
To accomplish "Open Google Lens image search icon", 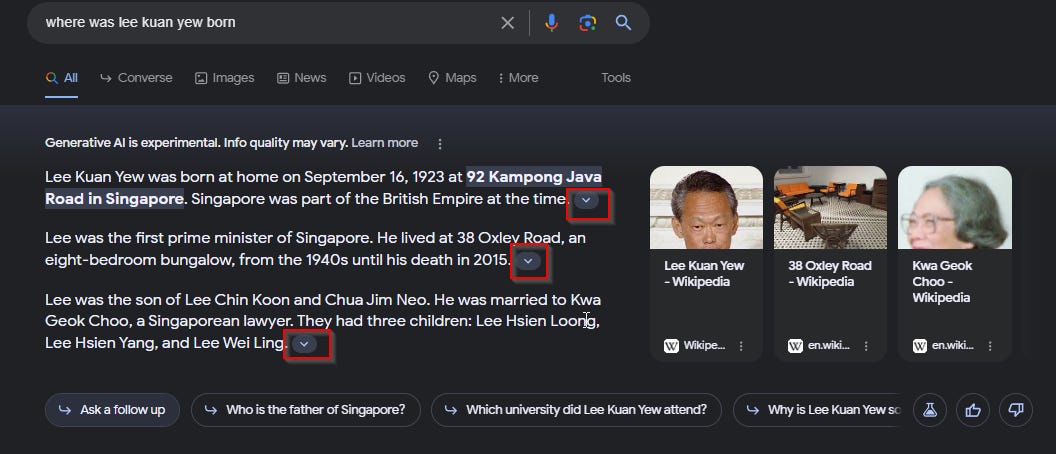I will [587, 23].
